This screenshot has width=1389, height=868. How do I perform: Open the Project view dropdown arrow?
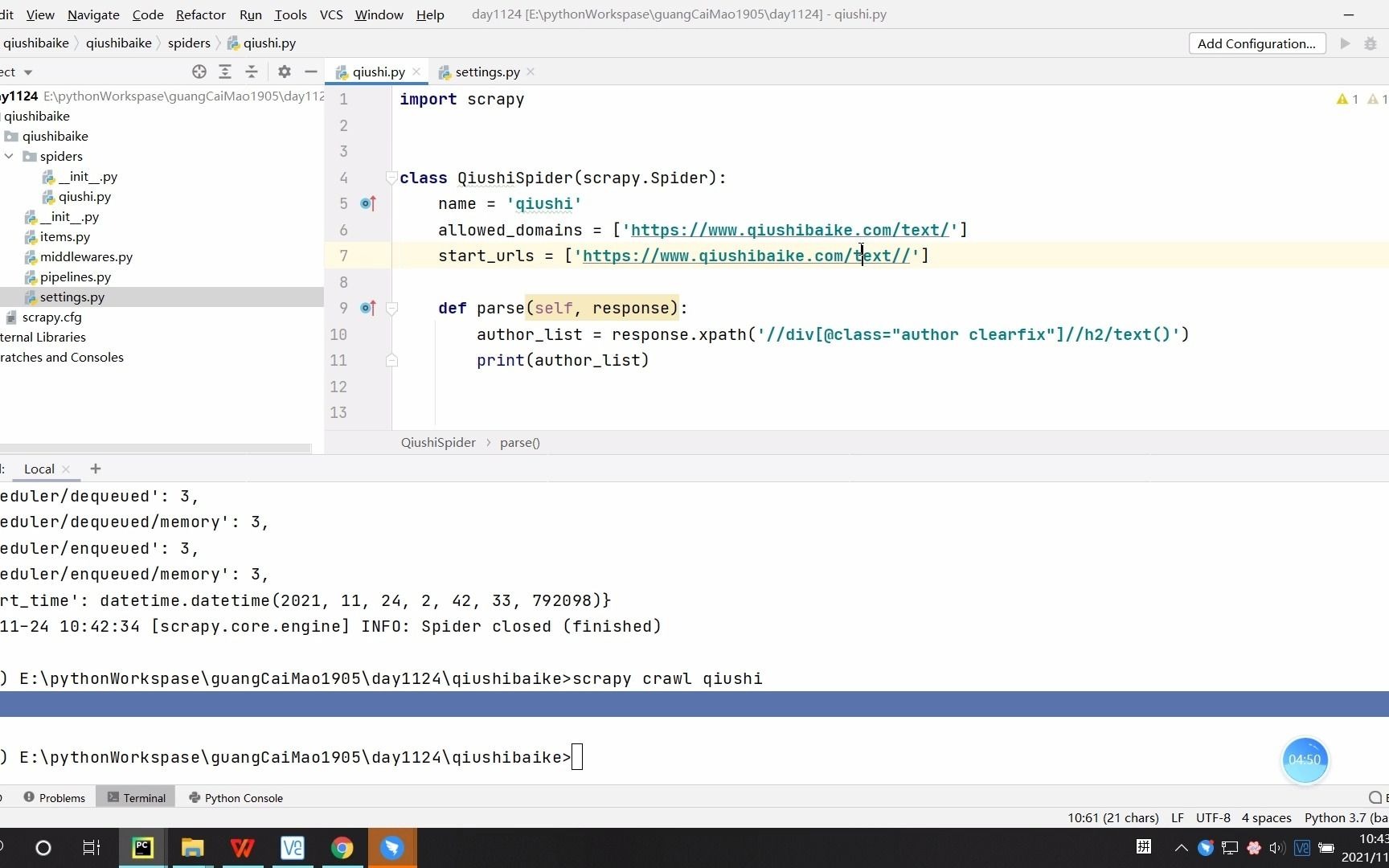28,72
